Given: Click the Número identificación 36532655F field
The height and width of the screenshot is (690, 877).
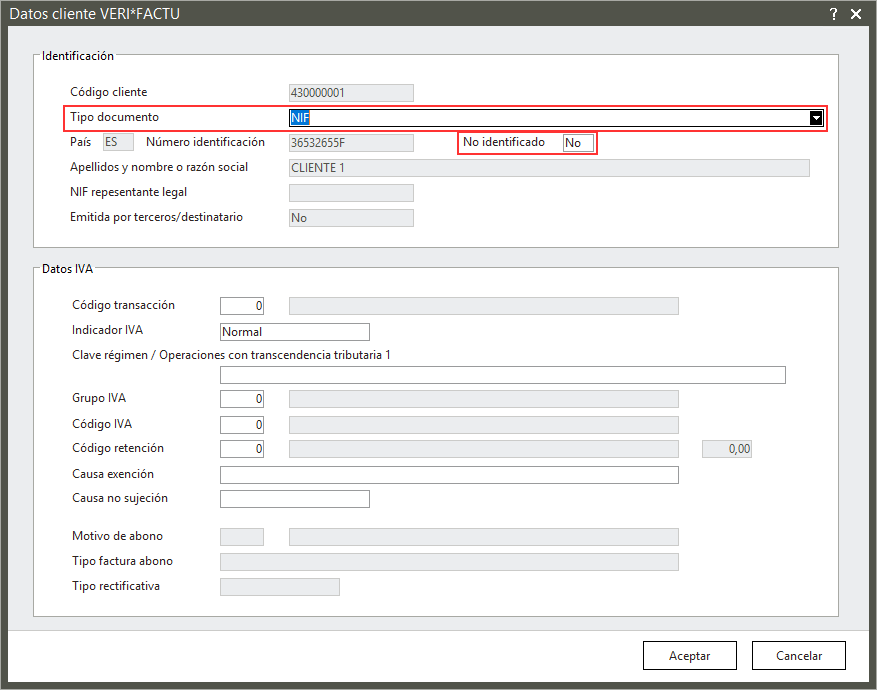Looking at the screenshot, I should [350, 143].
